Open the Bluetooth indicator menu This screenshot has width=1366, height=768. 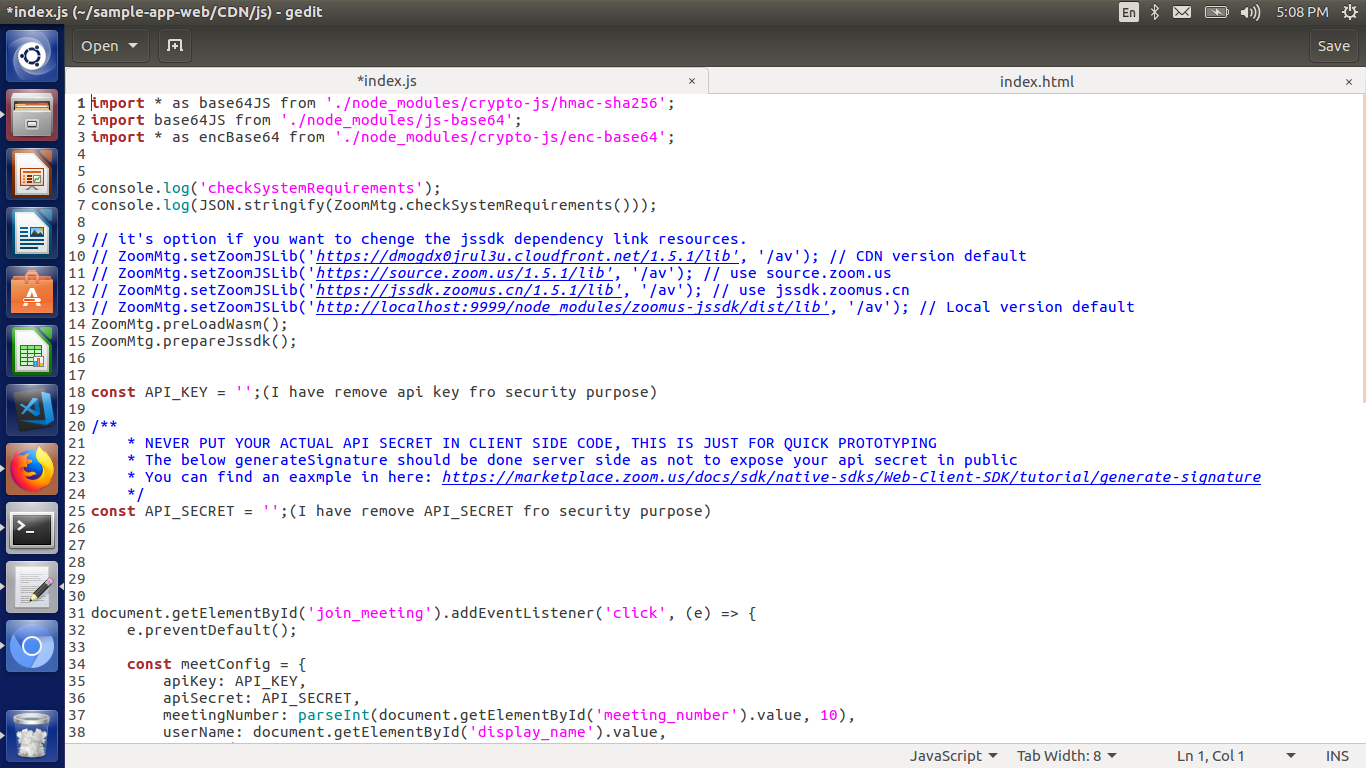click(x=1154, y=12)
